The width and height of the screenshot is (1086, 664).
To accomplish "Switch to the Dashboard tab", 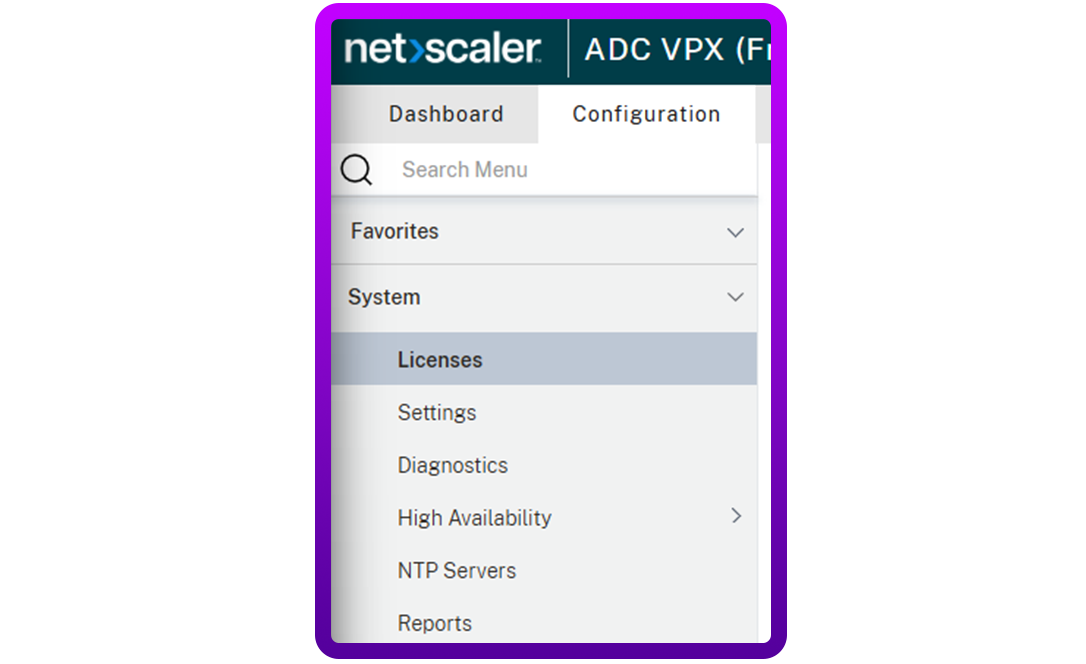I will point(445,114).
